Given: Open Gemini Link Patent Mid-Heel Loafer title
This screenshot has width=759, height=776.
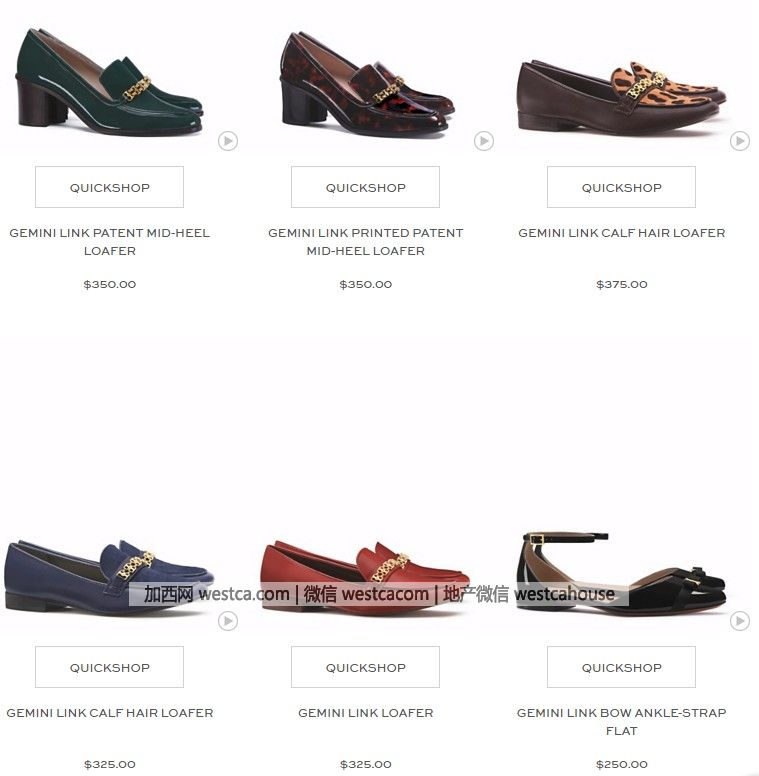Looking at the screenshot, I should click(x=109, y=242).
